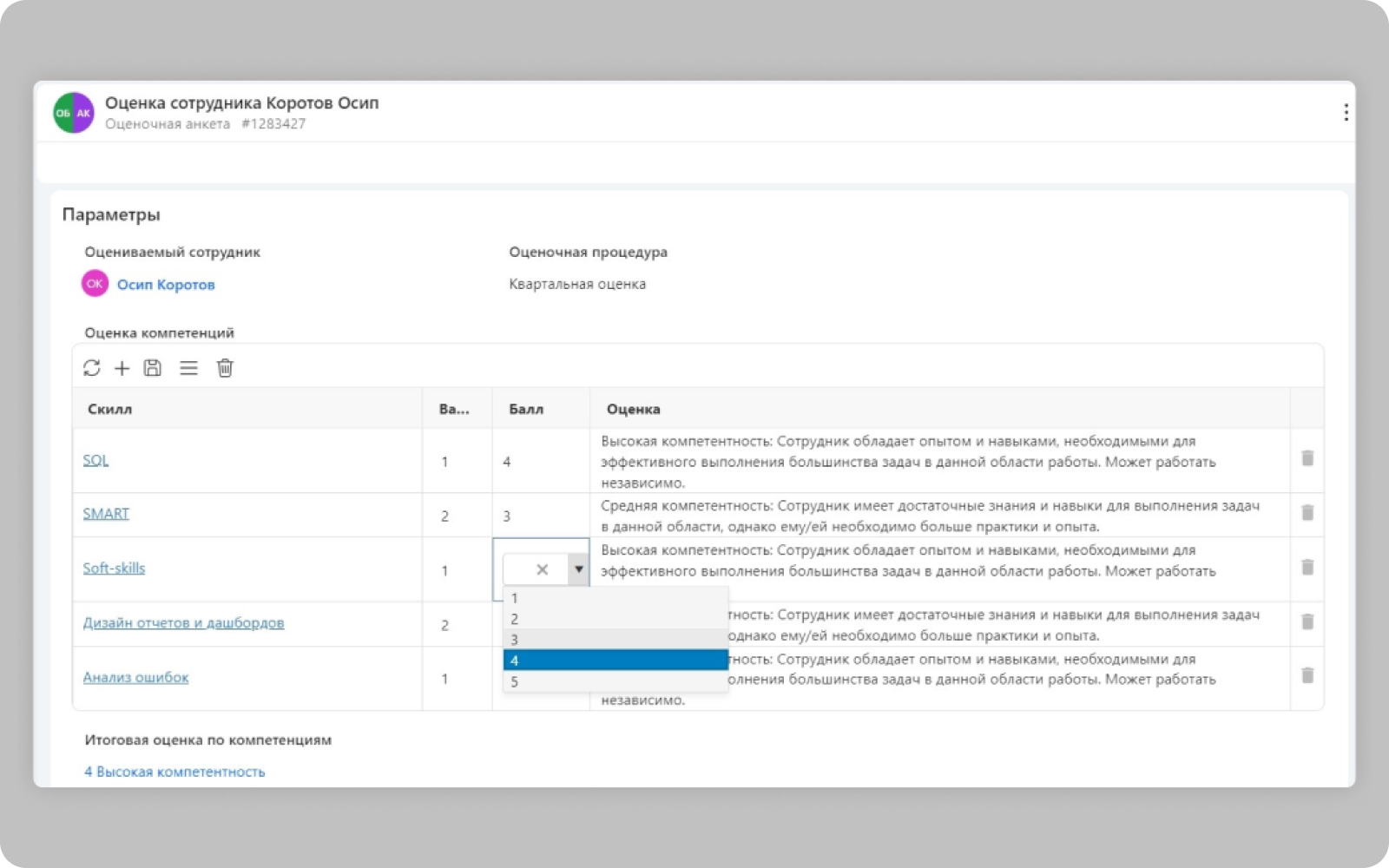Toggle the score dropdown arrow for Soft-skills
Screen dimensions: 1389x868
point(578,569)
